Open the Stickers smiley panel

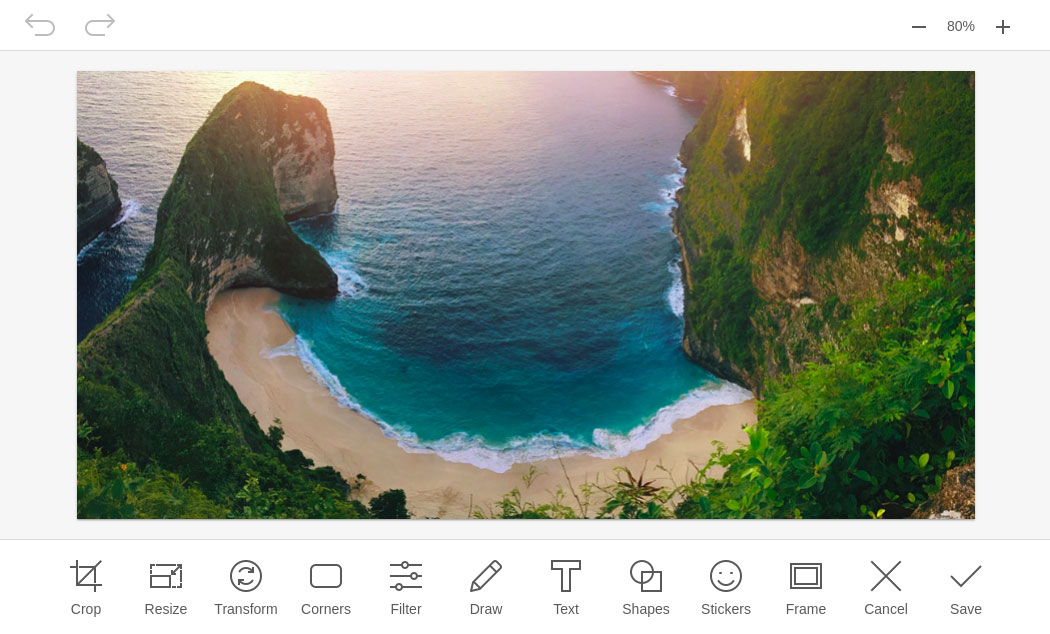tap(726, 576)
